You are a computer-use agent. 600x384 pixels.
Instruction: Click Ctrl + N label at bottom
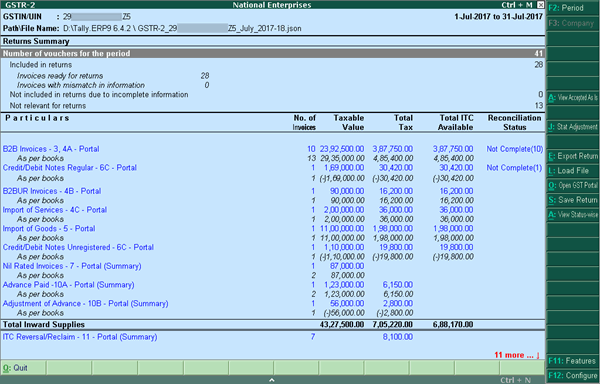515,380
